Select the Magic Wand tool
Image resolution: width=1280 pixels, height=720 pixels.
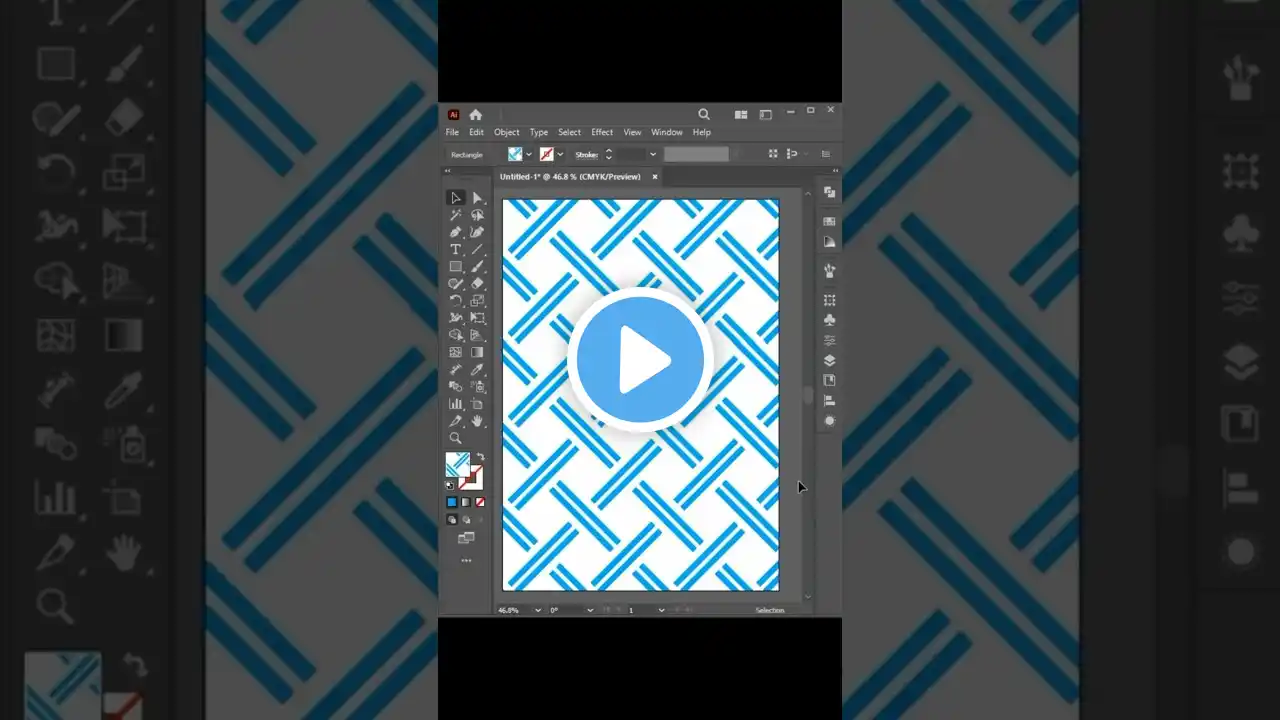pos(456,215)
